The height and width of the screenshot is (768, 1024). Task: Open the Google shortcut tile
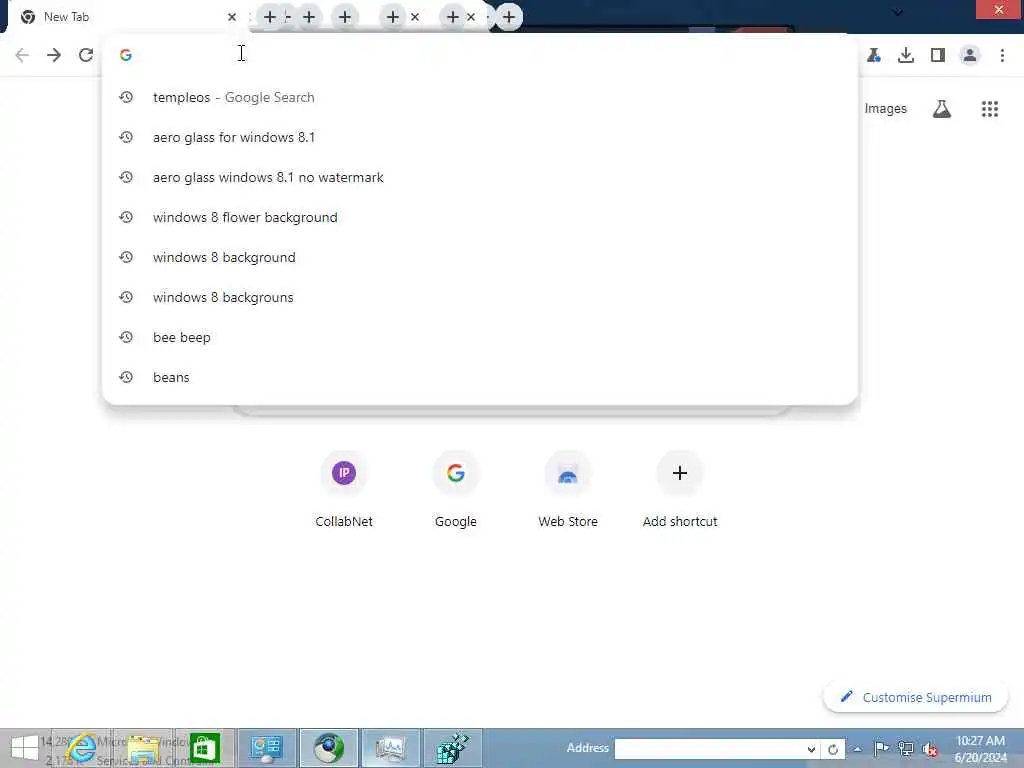coord(456,488)
